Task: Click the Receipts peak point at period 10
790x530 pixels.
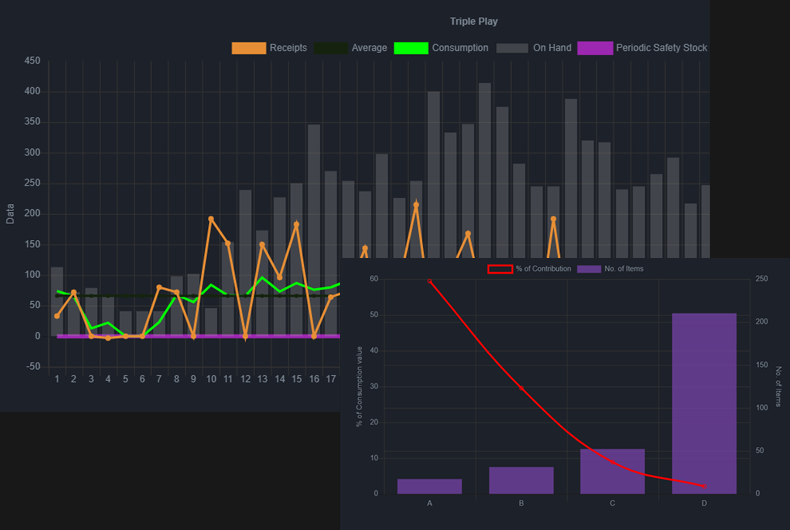Action: click(x=211, y=219)
